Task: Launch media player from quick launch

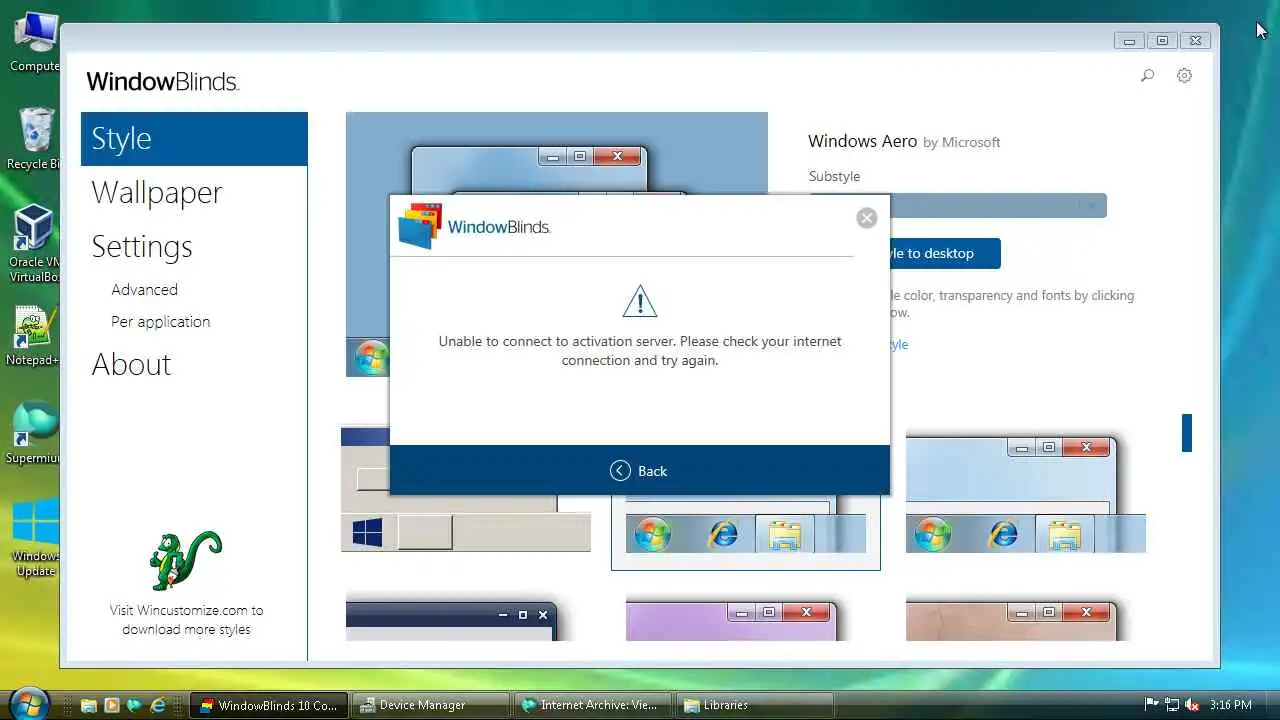Action: (x=111, y=705)
